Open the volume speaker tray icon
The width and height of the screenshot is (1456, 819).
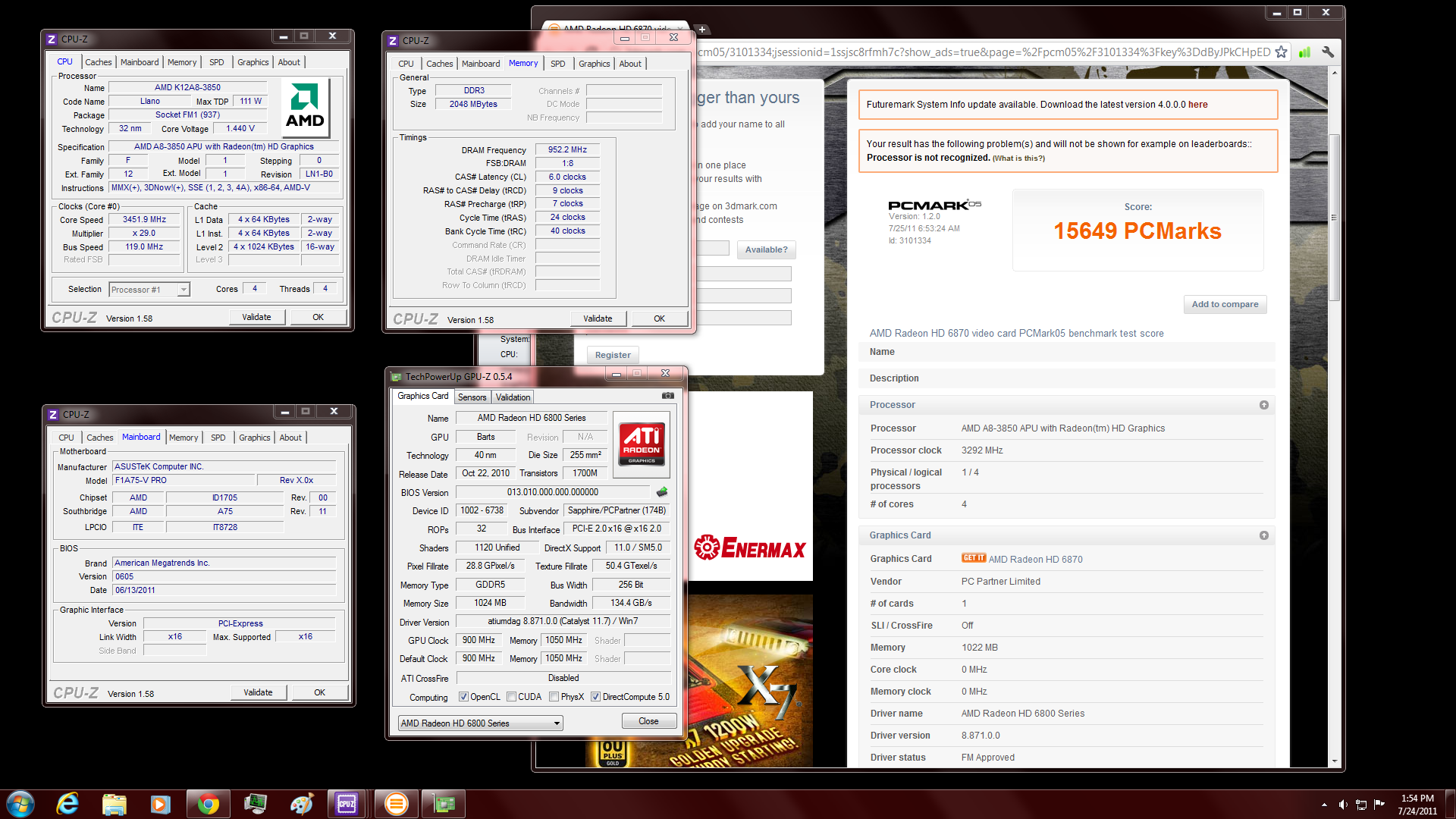point(1342,805)
